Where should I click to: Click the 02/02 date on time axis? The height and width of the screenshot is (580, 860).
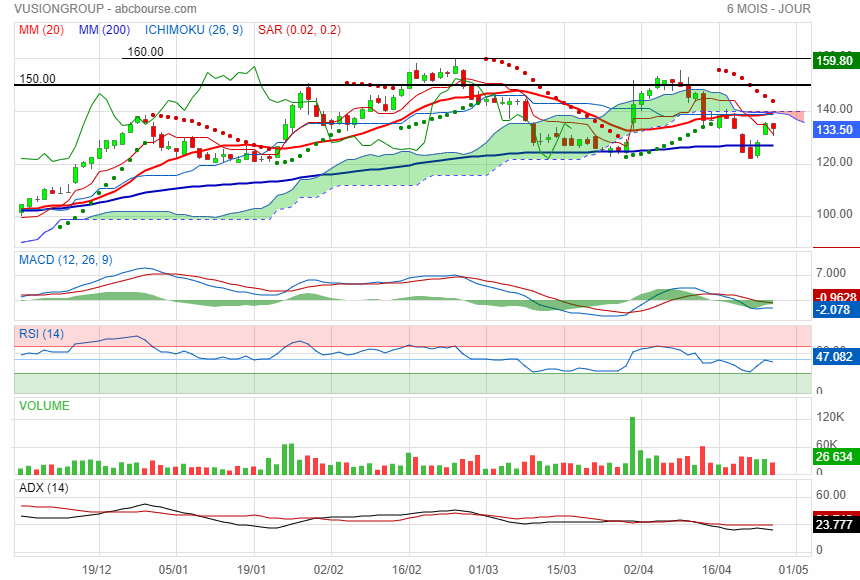point(329,569)
